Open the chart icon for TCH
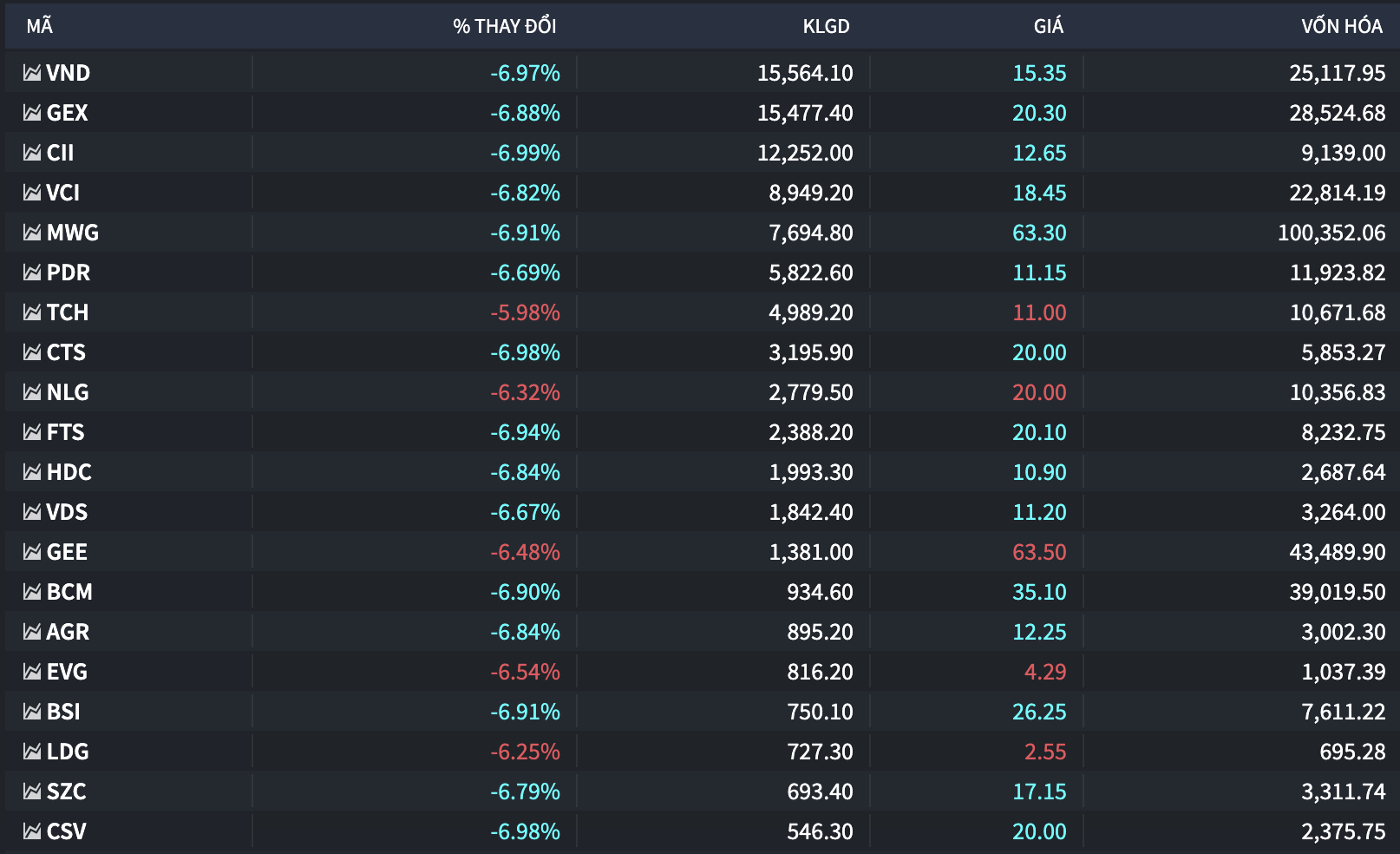Image resolution: width=1400 pixels, height=854 pixels. [x=32, y=312]
